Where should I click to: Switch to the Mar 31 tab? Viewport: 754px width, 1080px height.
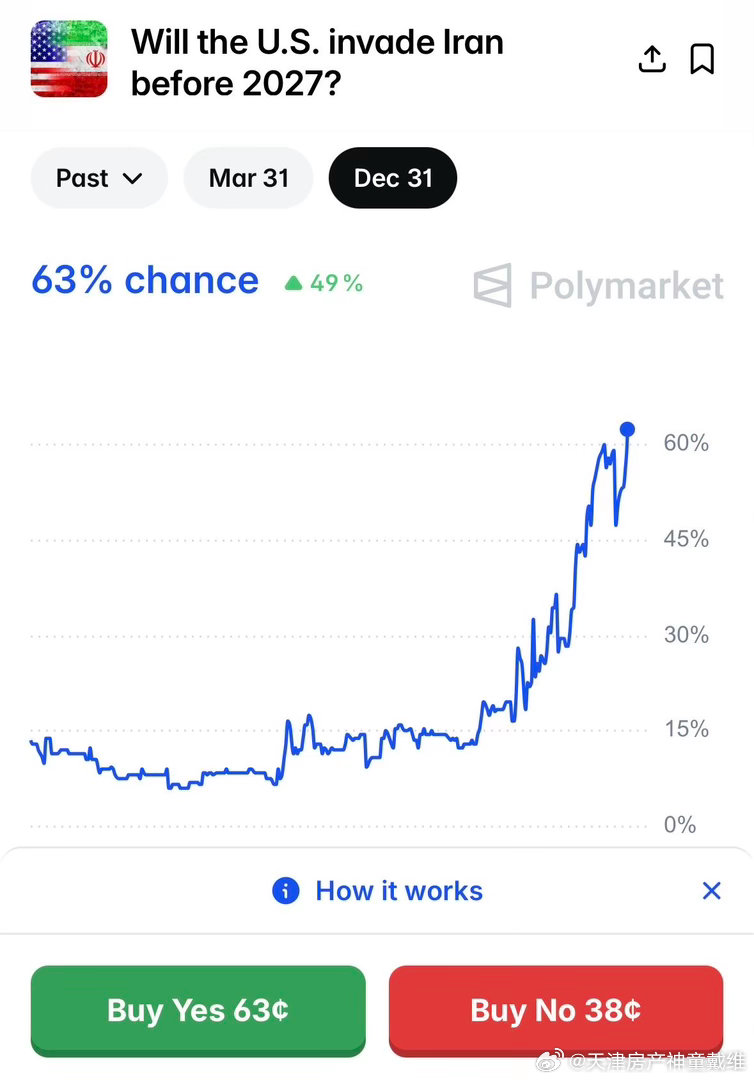[x=248, y=178]
